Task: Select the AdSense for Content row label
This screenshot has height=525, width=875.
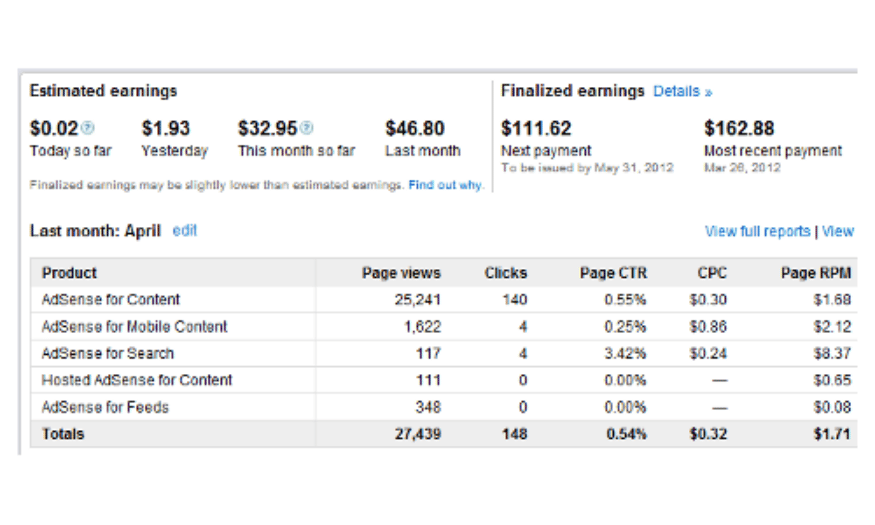Action: click(x=111, y=300)
